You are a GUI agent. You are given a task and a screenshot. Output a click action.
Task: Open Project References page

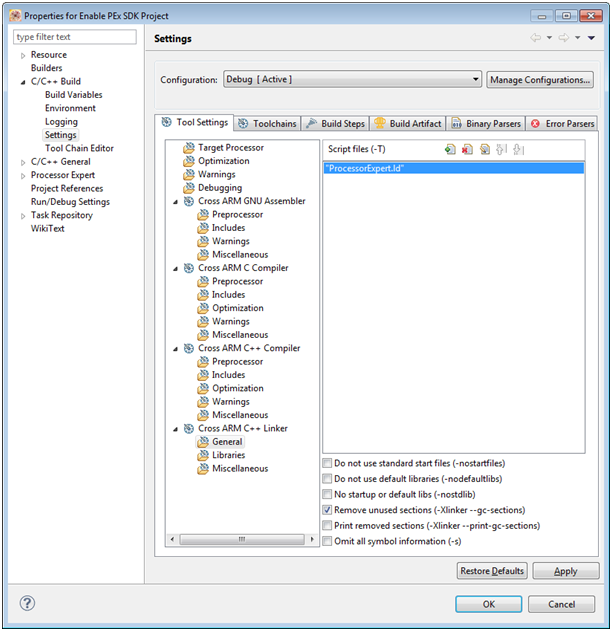click(67, 188)
